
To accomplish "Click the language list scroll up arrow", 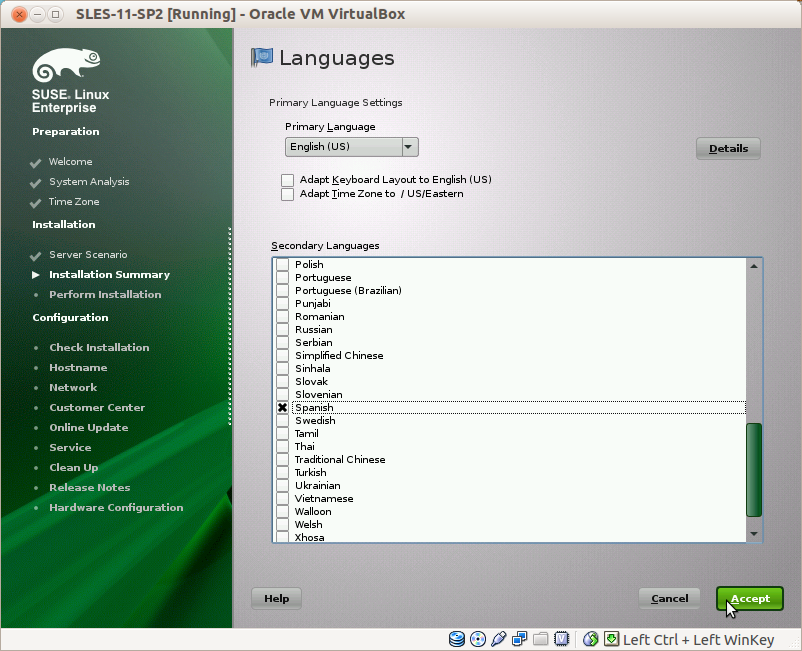I will coord(754,266).
